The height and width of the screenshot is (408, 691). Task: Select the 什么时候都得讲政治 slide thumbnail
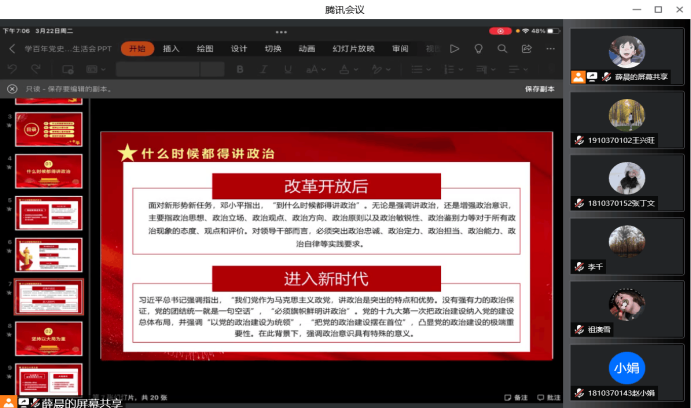[x=48, y=171]
